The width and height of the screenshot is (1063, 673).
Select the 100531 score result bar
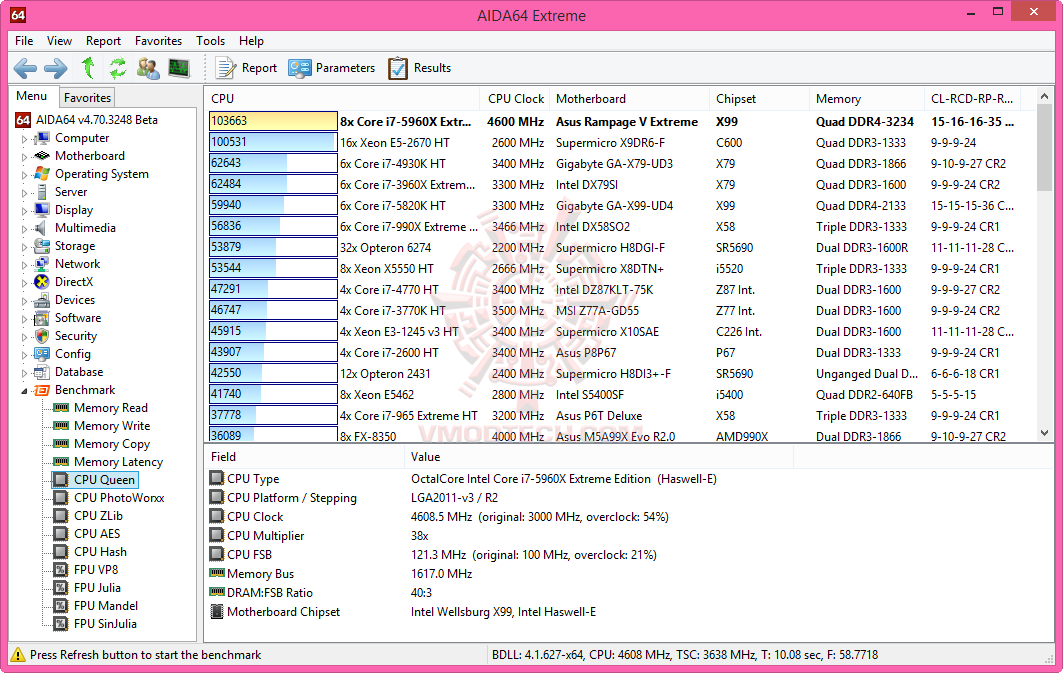pyautogui.click(x=273, y=142)
